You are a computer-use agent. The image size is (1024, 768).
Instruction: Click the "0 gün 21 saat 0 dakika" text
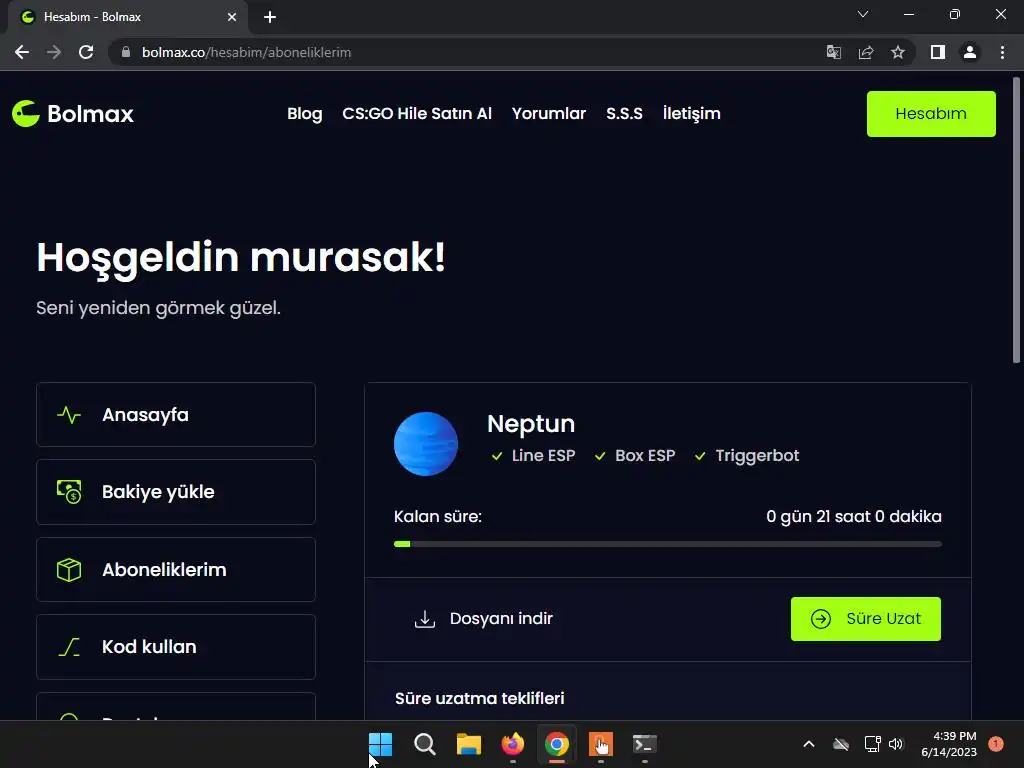click(x=854, y=517)
